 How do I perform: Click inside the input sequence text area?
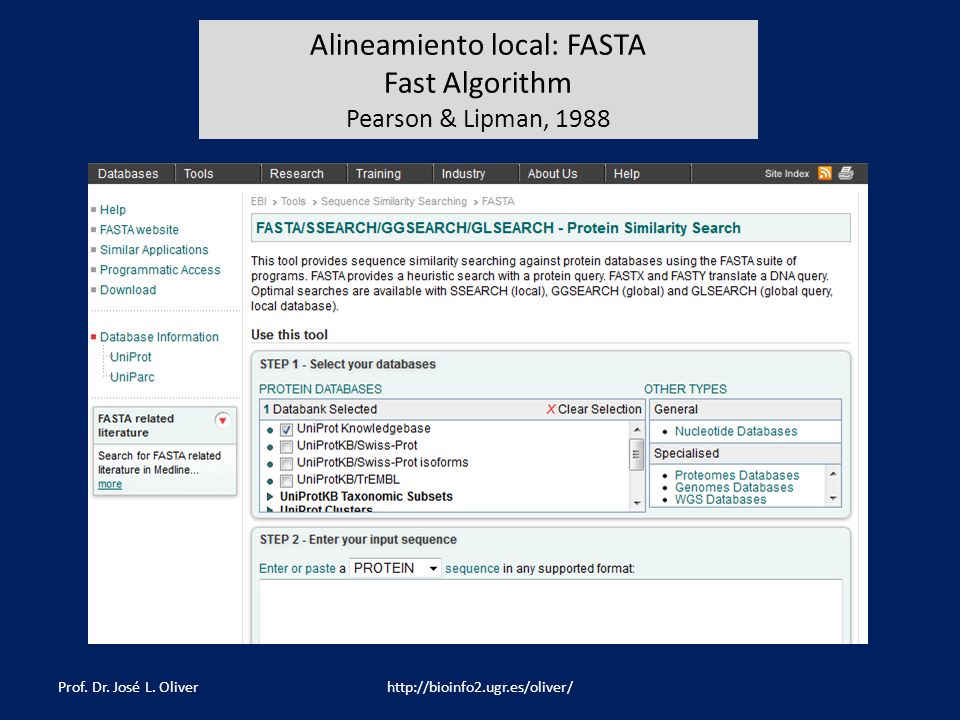[550, 611]
